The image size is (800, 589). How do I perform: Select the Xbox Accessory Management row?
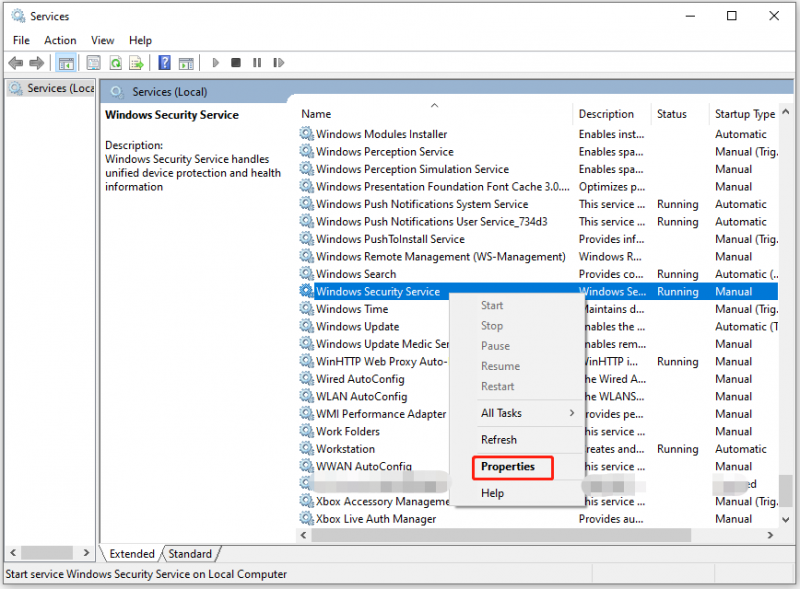[374, 501]
